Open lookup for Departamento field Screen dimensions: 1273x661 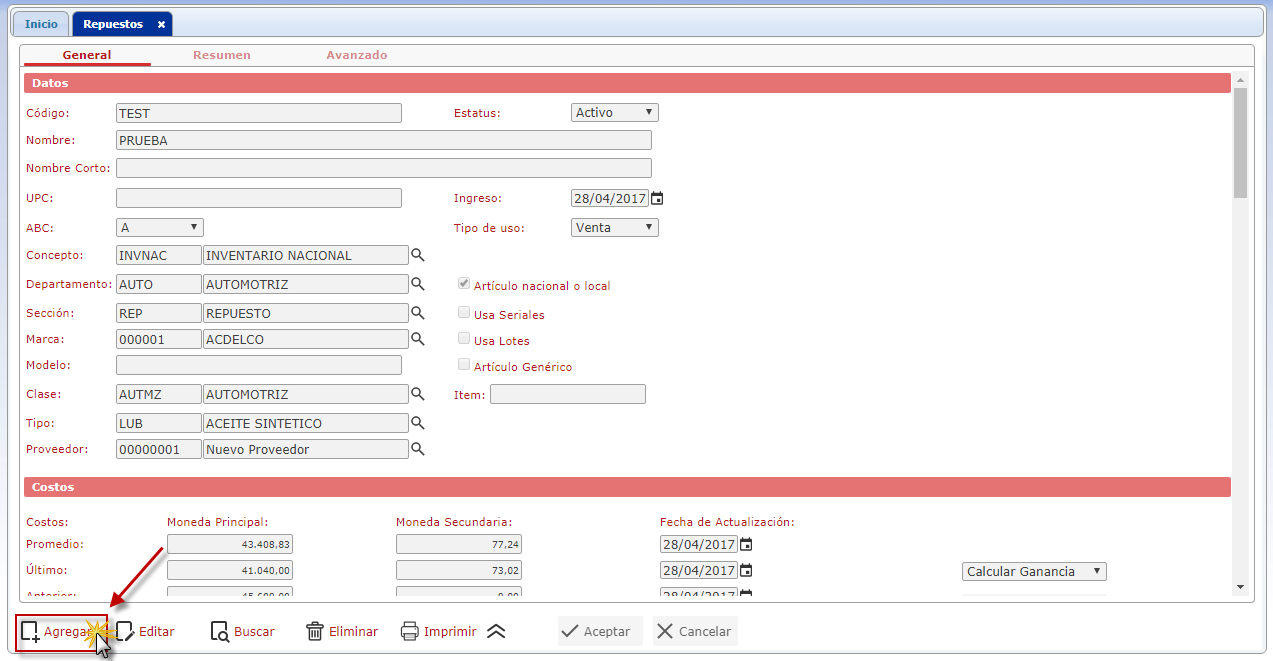(x=418, y=284)
